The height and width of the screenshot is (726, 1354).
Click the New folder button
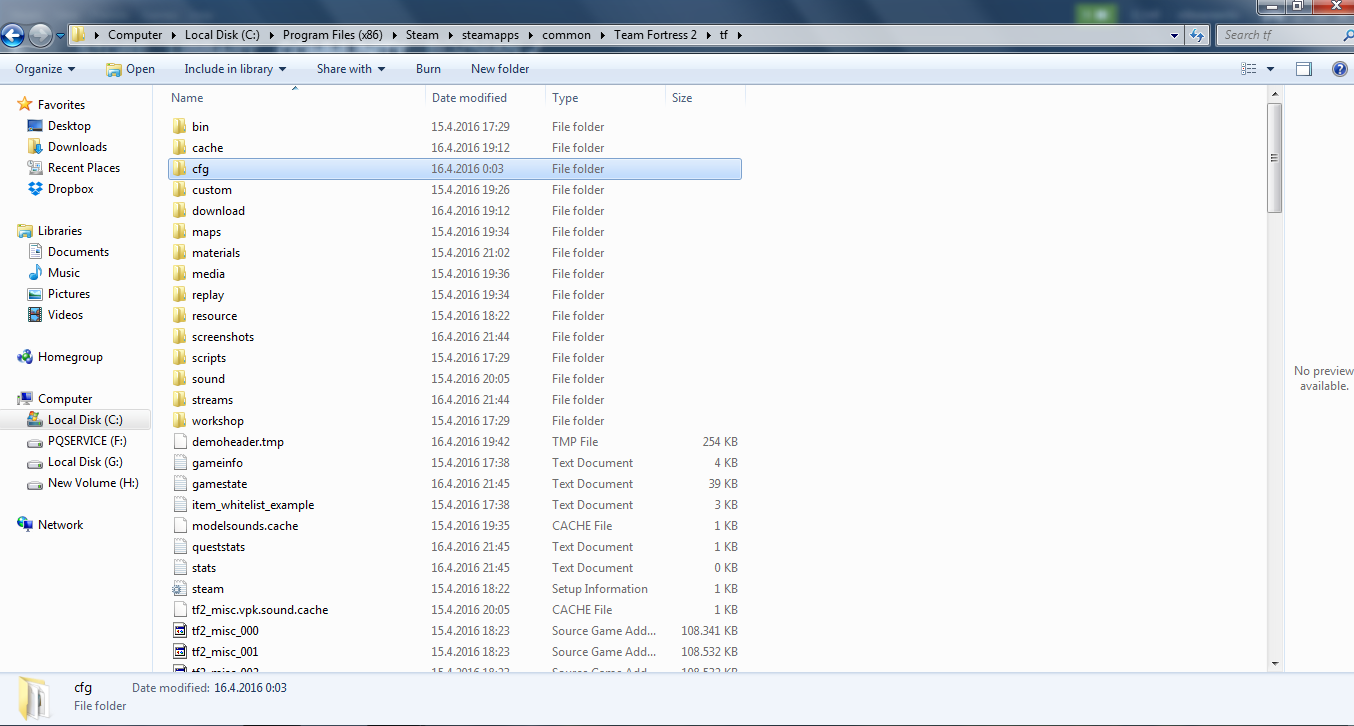click(x=500, y=69)
